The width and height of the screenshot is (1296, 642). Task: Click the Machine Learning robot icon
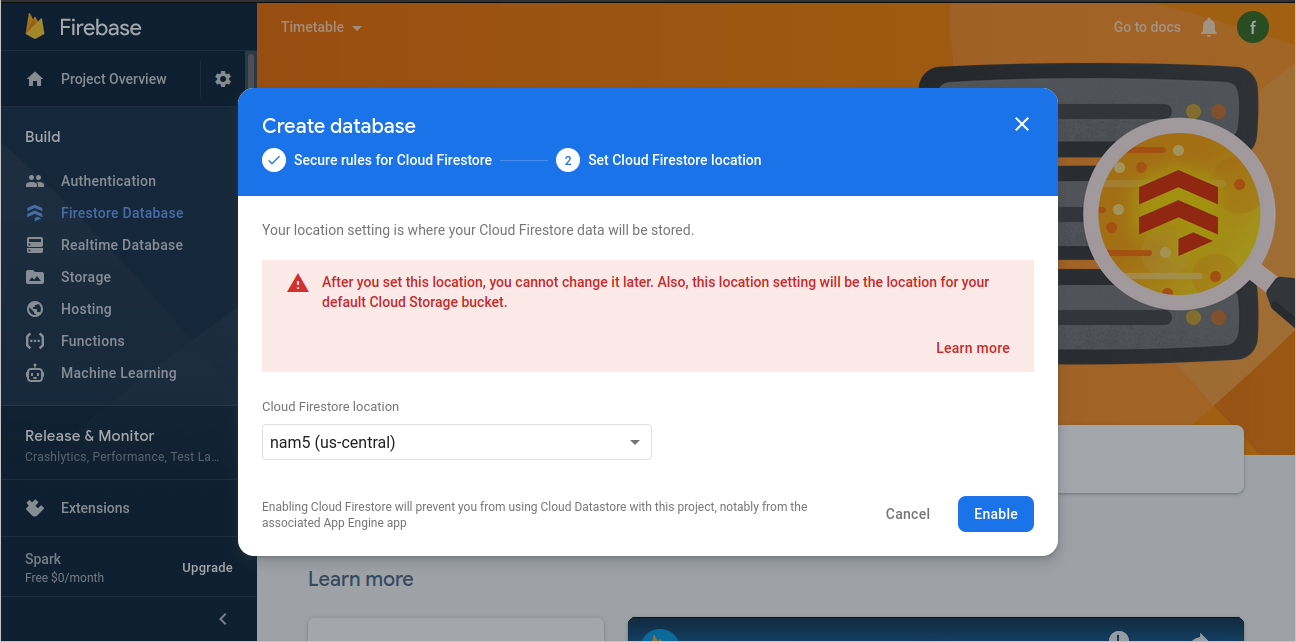click(x=35, y=373)
